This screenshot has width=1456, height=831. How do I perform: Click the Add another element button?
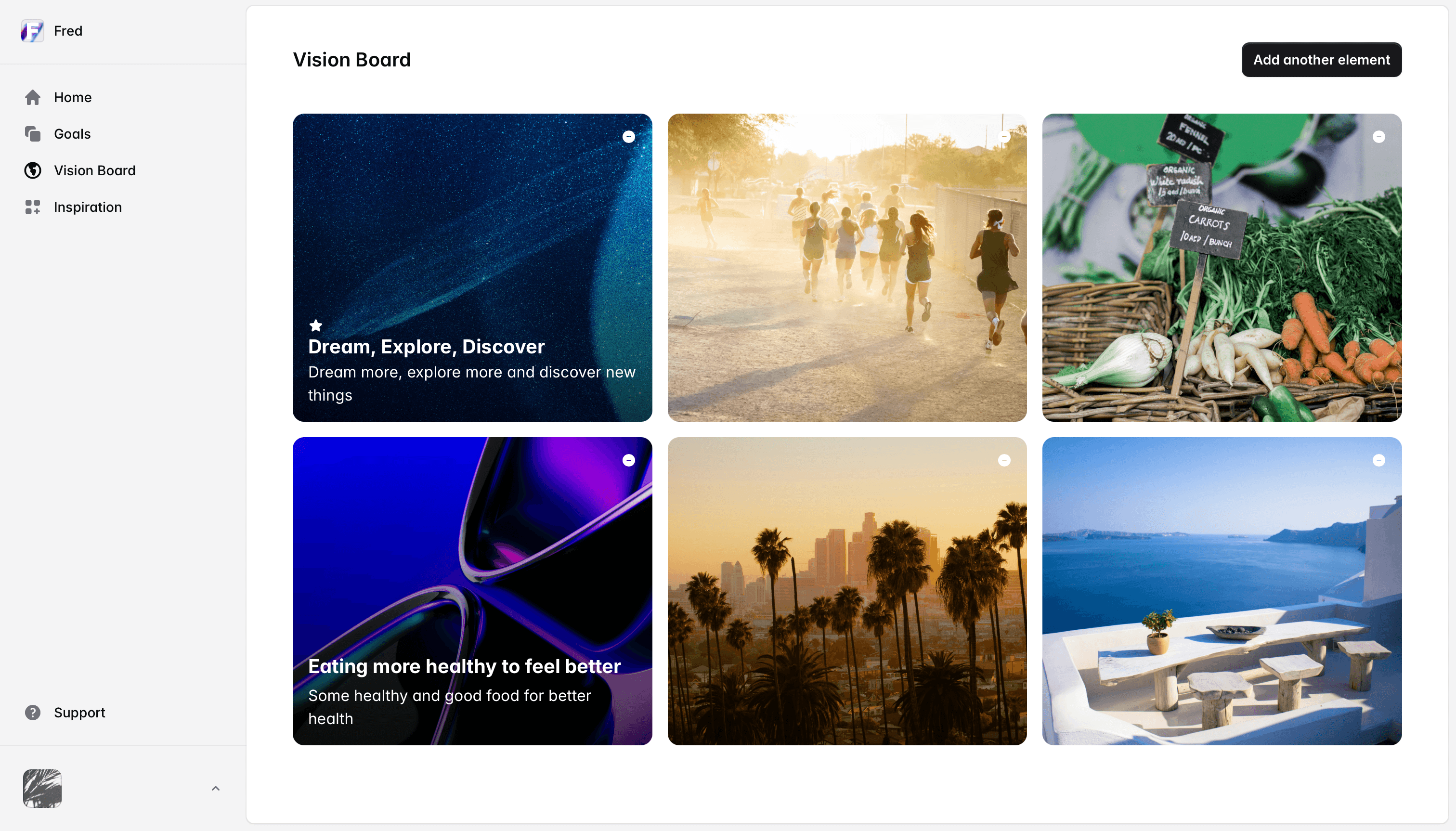coord(1321,59)
